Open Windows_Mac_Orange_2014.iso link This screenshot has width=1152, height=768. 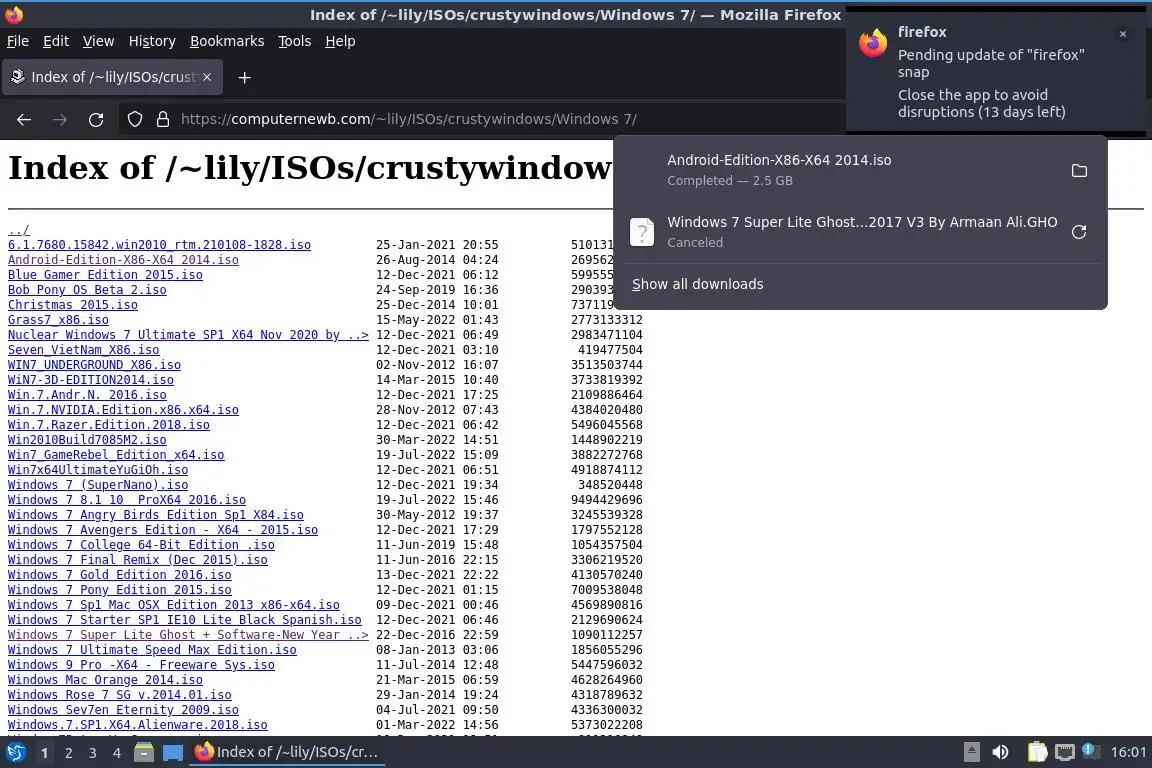click(105, 680)
